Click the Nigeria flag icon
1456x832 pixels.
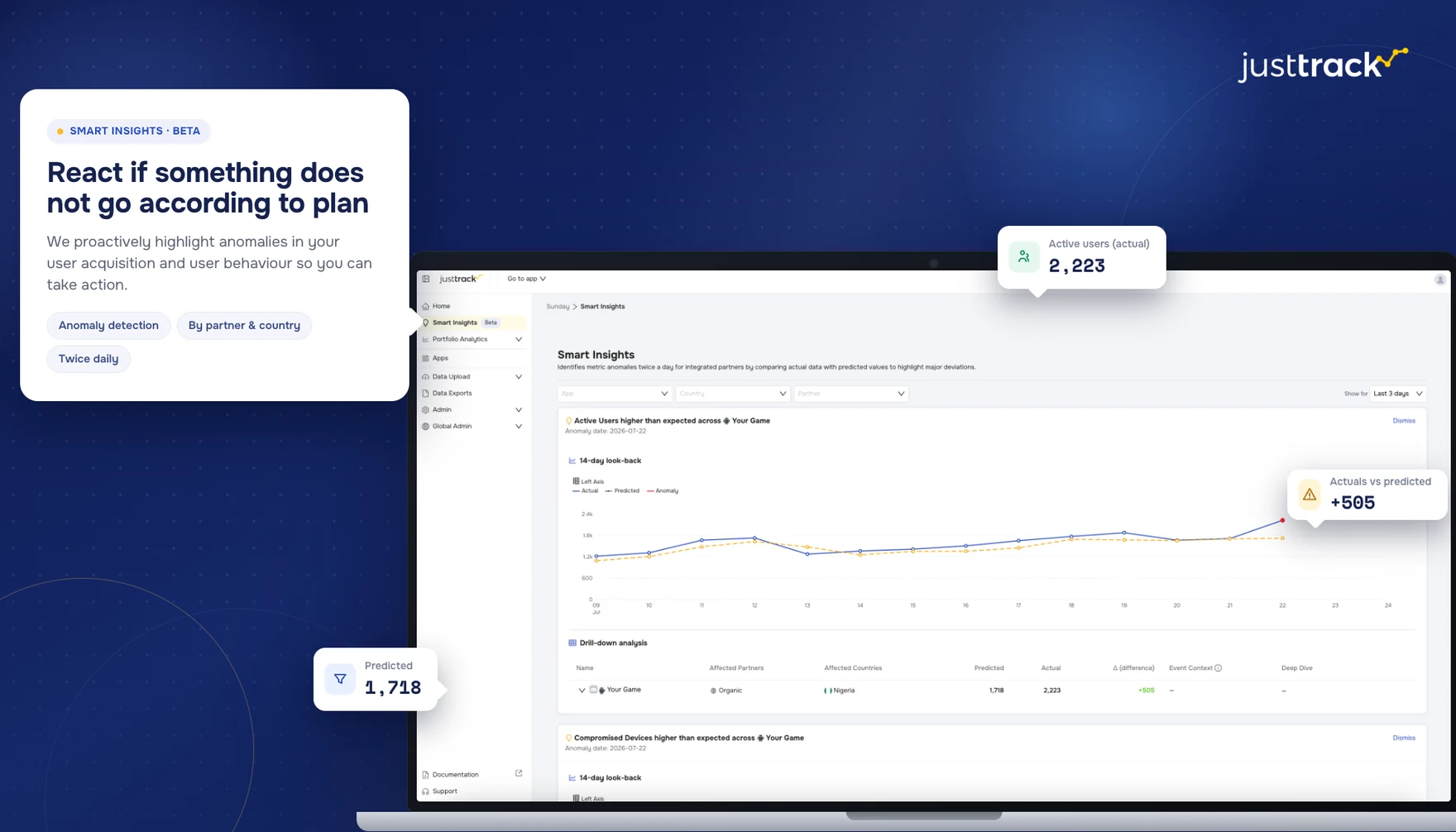pyautogui.click(x=827, y=690)
